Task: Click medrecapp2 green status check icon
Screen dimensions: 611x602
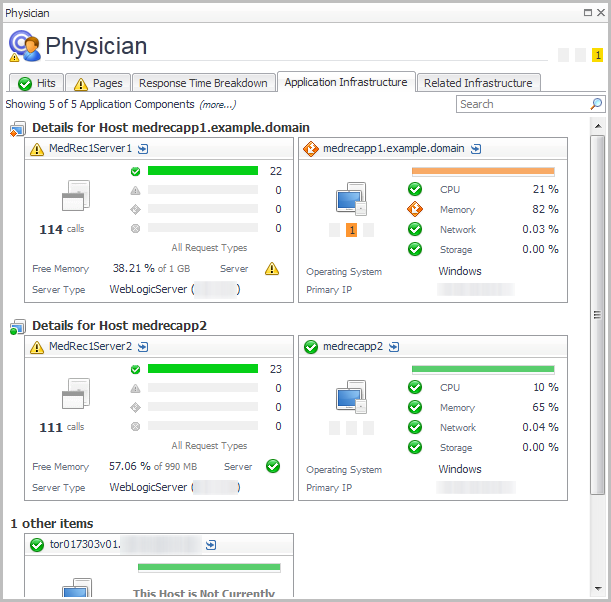Action: (311, 347)
